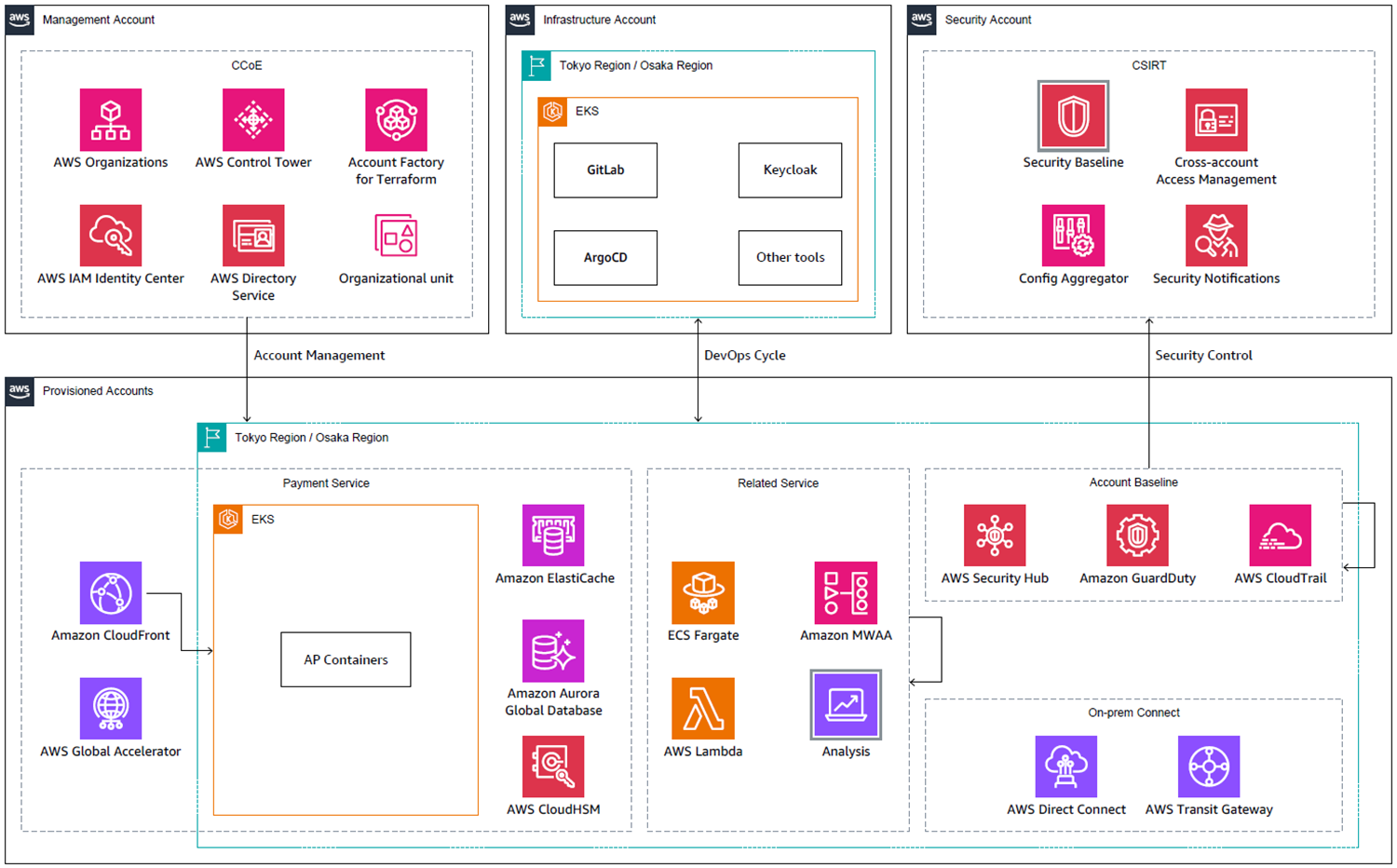Click the ArgoCD box
The width and height of the screenshot is (1397, 868).
(605, 258)
